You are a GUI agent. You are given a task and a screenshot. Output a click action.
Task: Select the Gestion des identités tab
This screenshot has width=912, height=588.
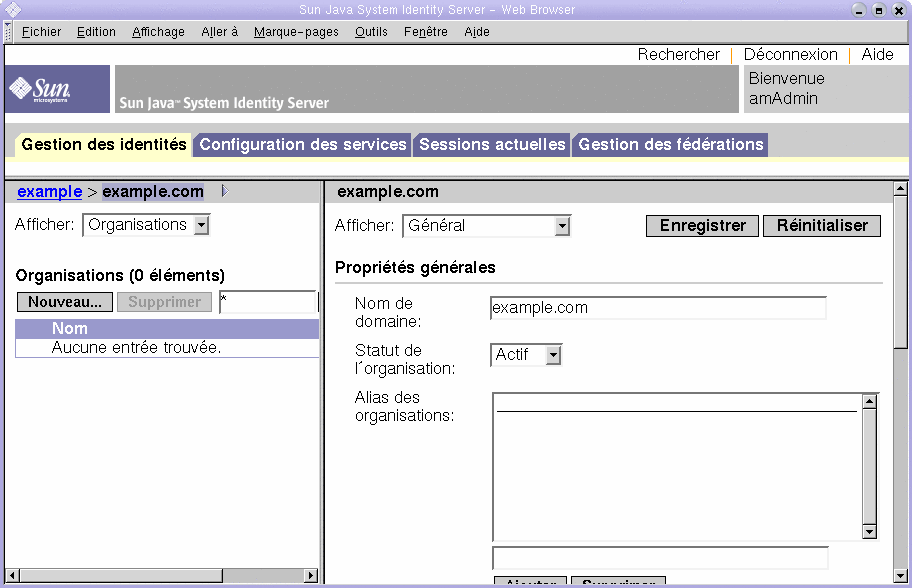coord(104,144)
